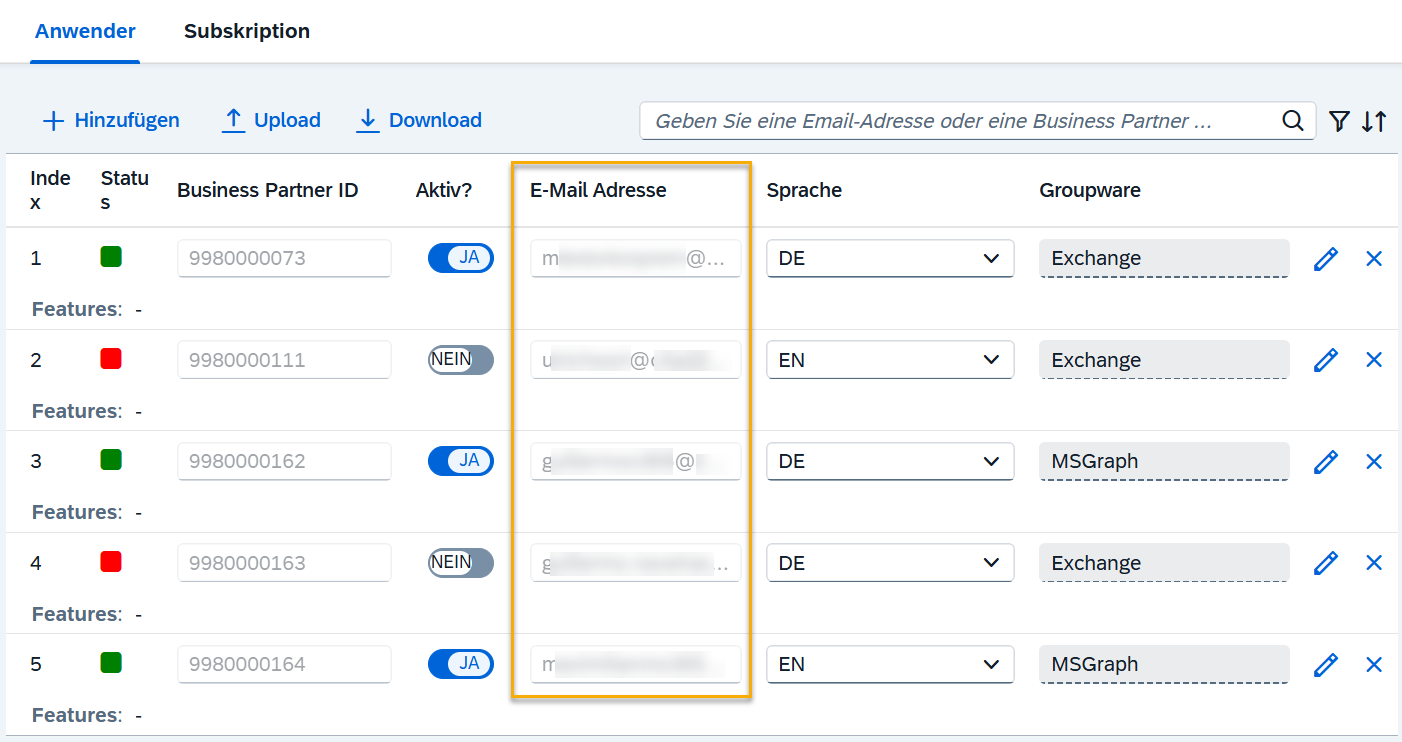
Task: Enable the NEIN switch in row 2
Action: coord(461,360)
